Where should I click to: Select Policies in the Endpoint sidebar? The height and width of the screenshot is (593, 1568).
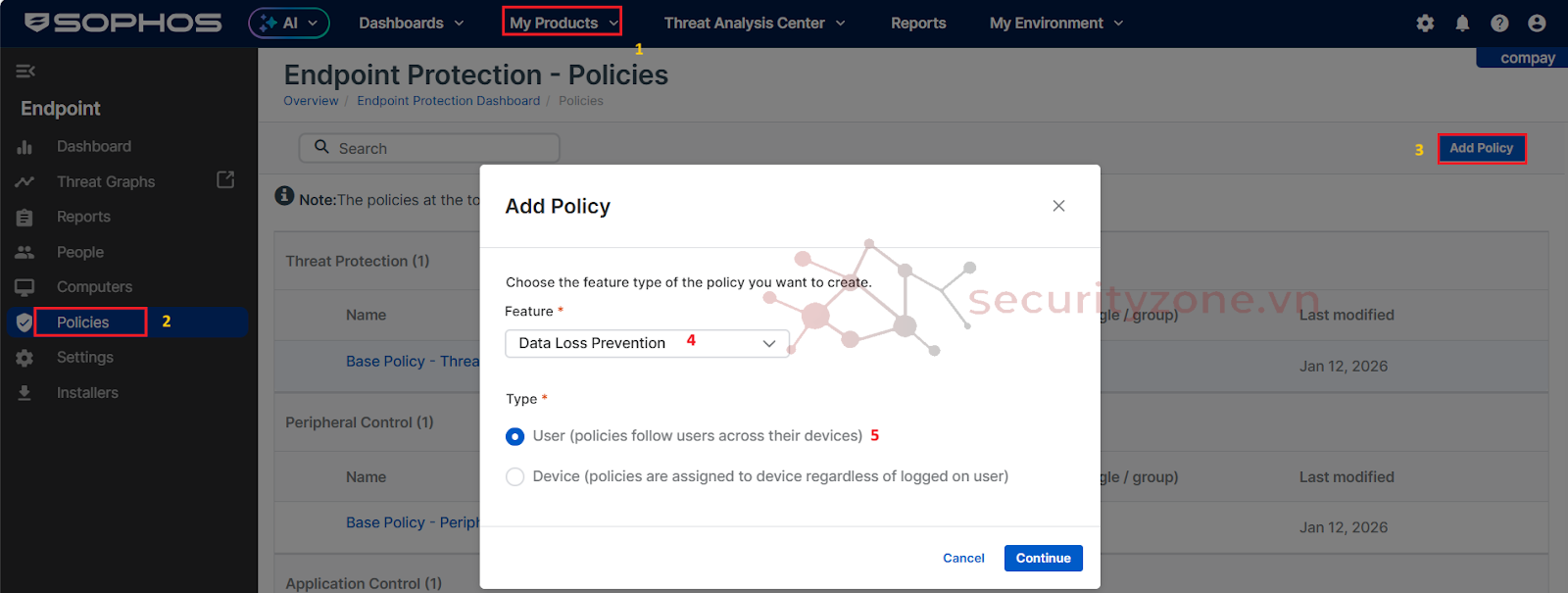coord(83,322)
